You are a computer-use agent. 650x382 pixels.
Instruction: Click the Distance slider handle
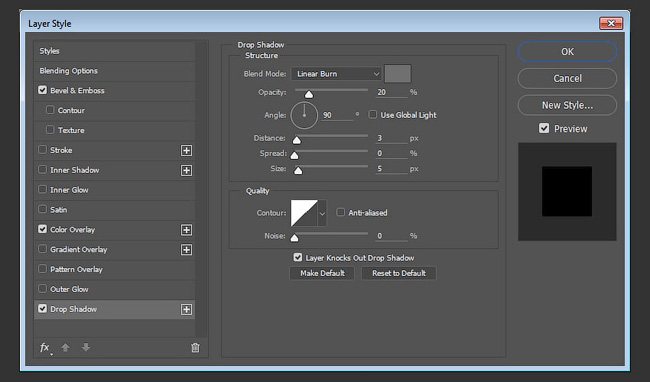pos(297,140)
